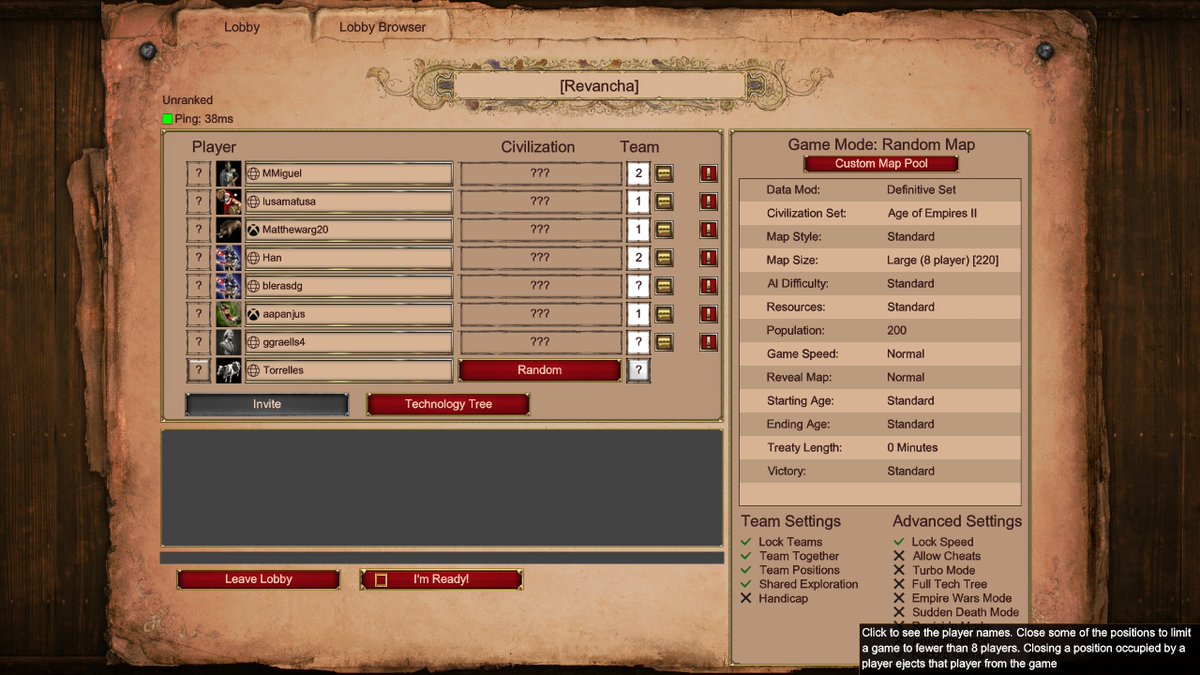Viewport: 1200px width, 675px height.
Task: Click the chat icon in aapanjus's row
Action: pos(664,314)
